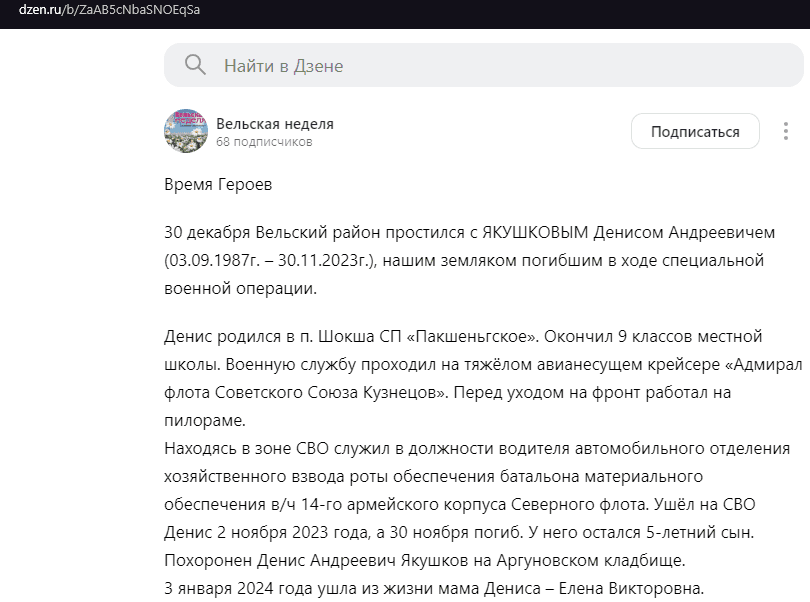This screenshot has height=602, width=810.
Task: Open the three-dot post options menu
Action: point(785,131)
